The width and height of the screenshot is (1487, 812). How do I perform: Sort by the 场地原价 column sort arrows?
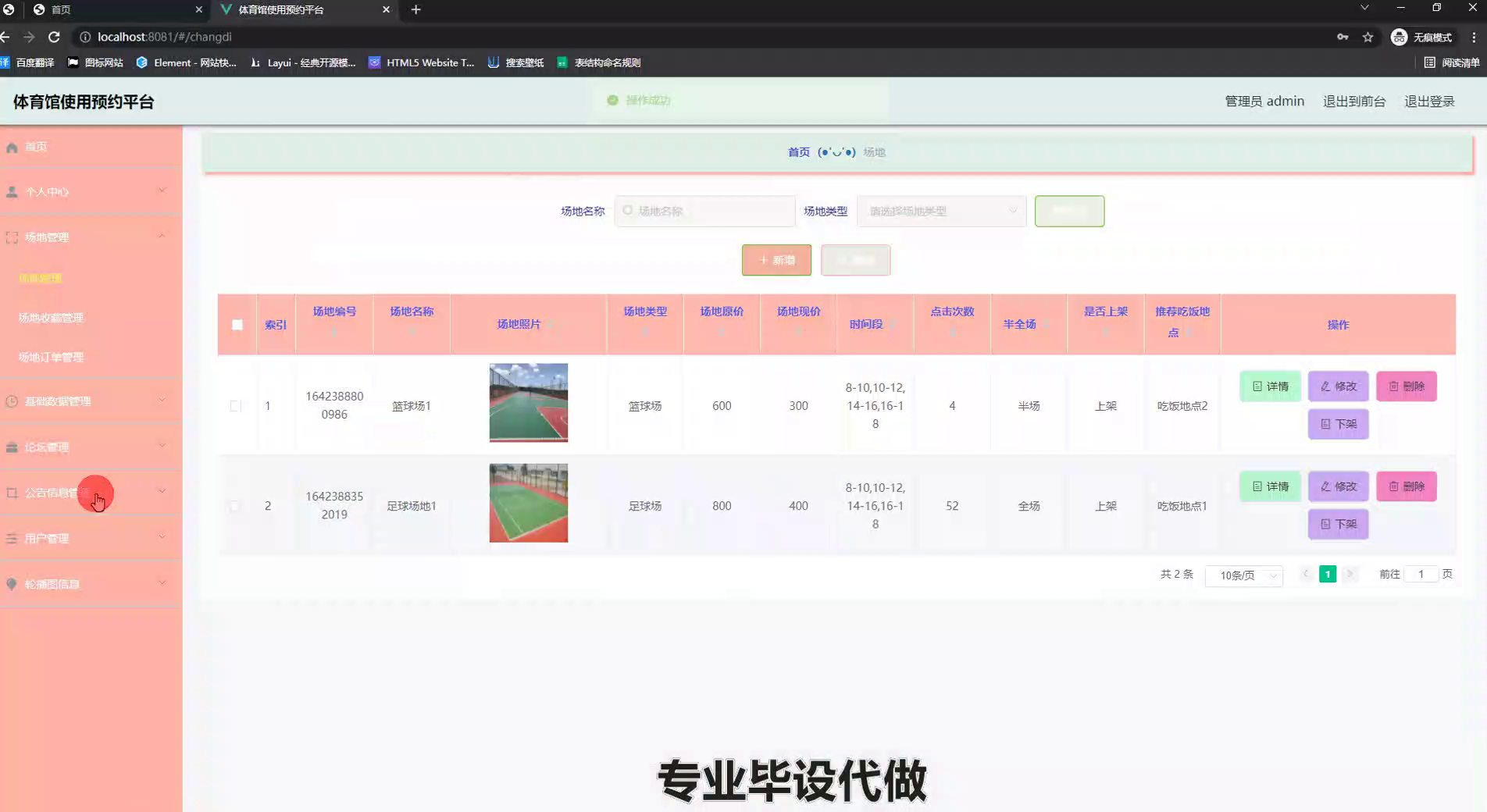722,331
